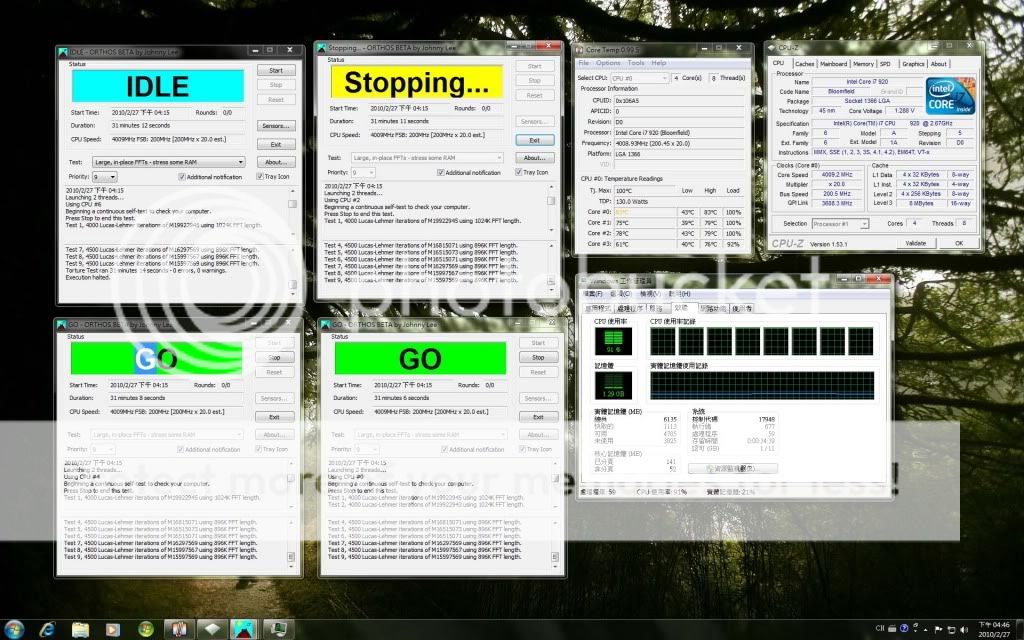Open Graphics tab in CPU-Z
Viewport: 1024px width, 640px height.
pos(913,64)
